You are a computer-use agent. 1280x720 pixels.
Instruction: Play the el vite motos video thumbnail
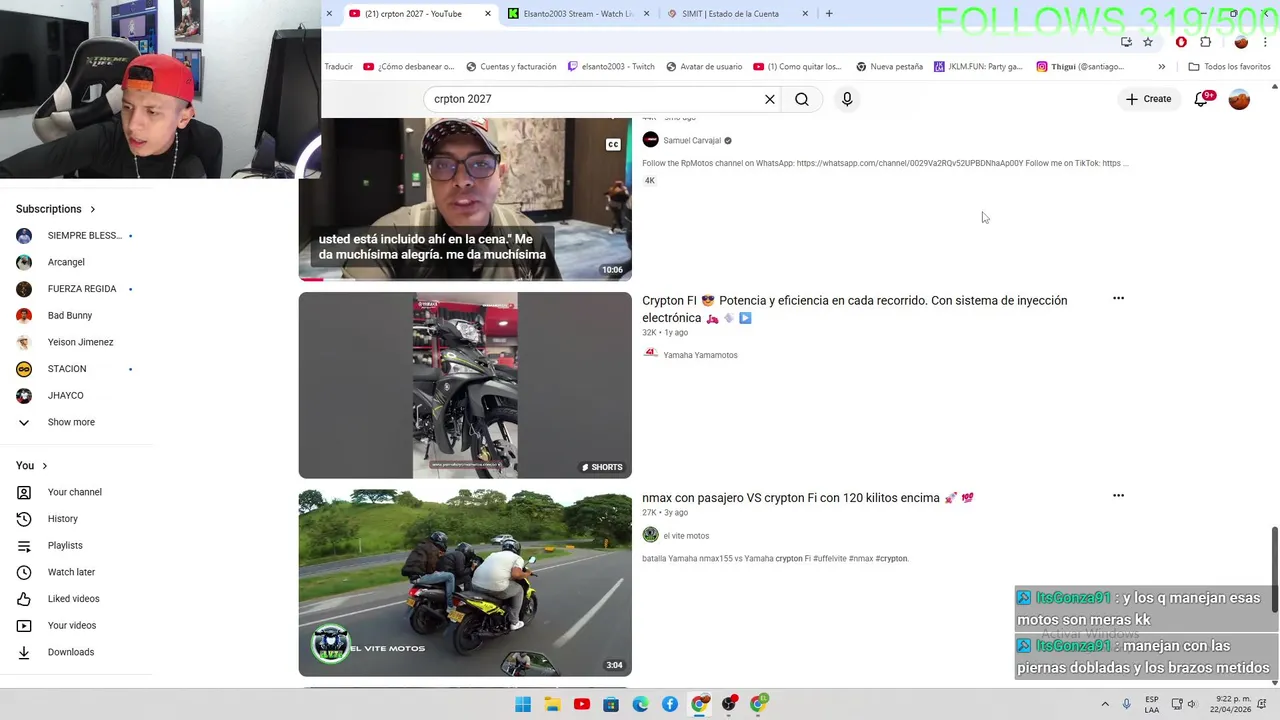465,583
